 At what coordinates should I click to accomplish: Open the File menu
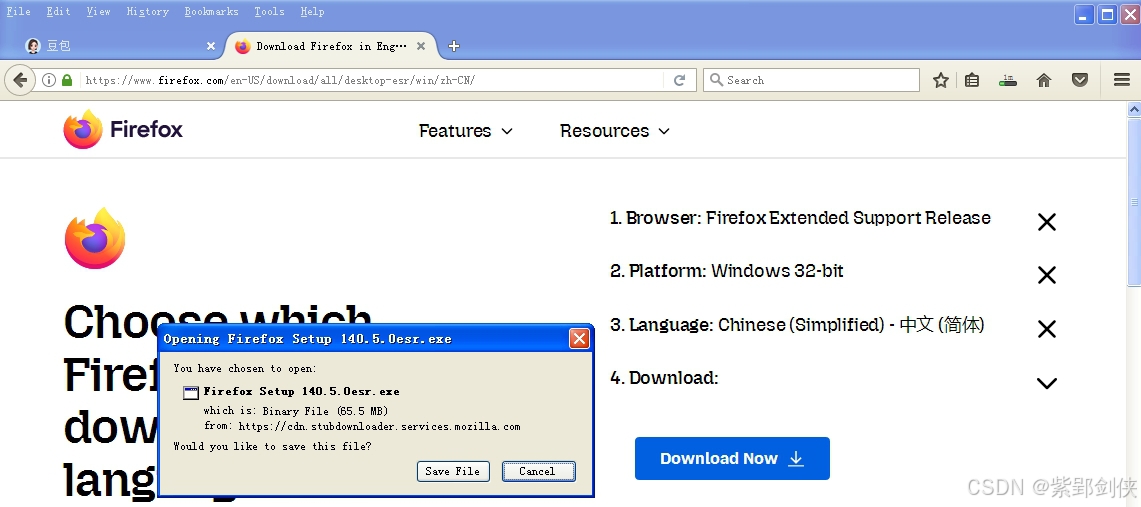(18, 11)
